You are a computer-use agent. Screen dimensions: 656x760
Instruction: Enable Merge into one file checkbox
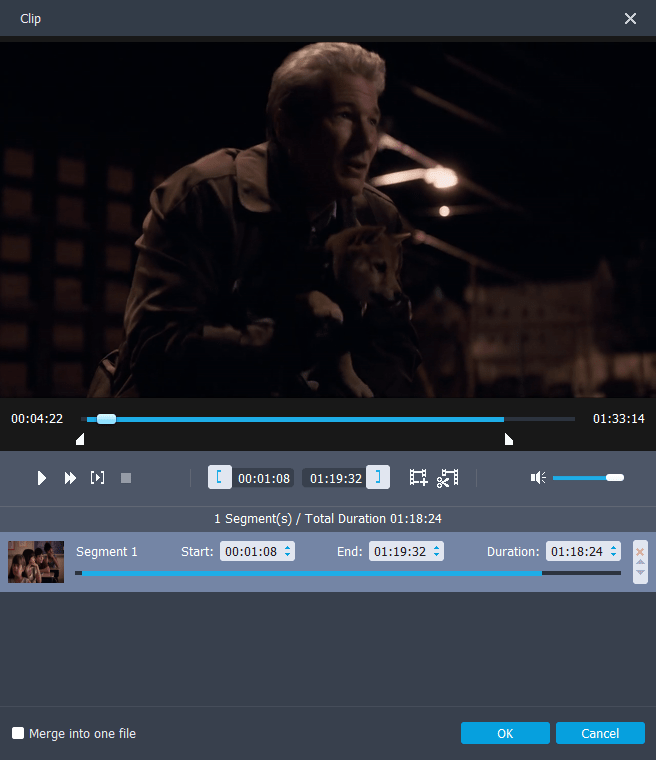[x=18, y=733]
